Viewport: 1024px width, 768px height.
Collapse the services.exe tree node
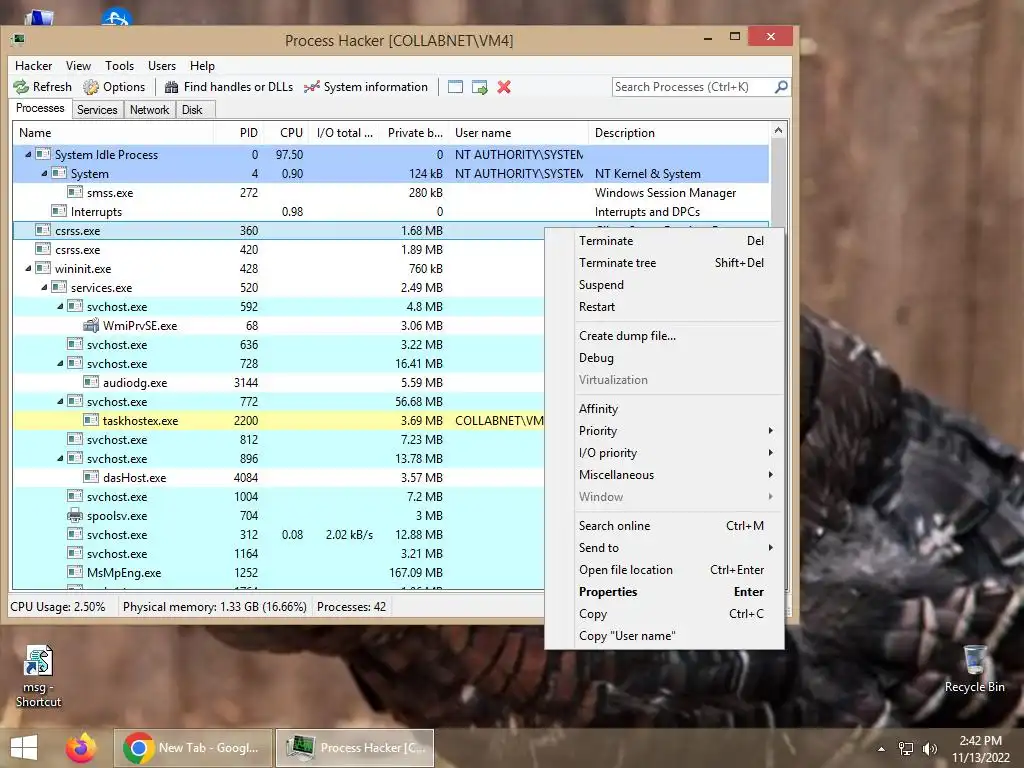(44, 287)
